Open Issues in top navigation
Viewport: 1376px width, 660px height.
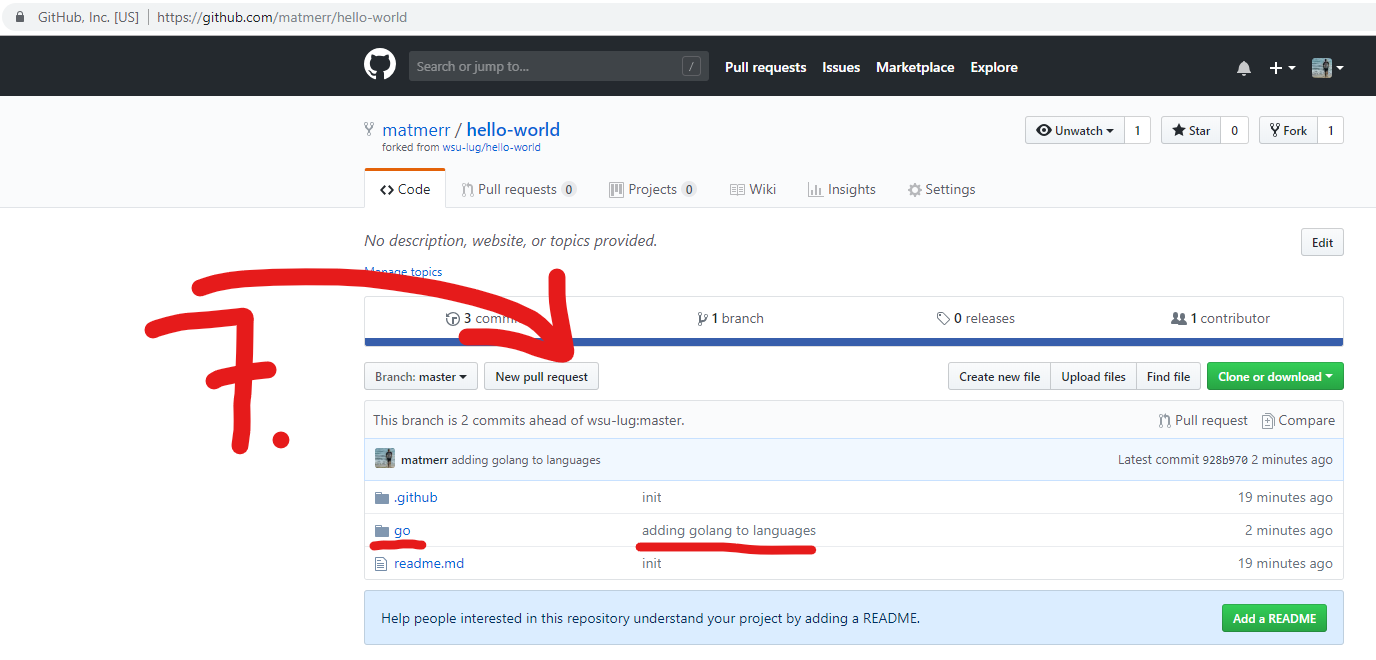click(841, 67)
